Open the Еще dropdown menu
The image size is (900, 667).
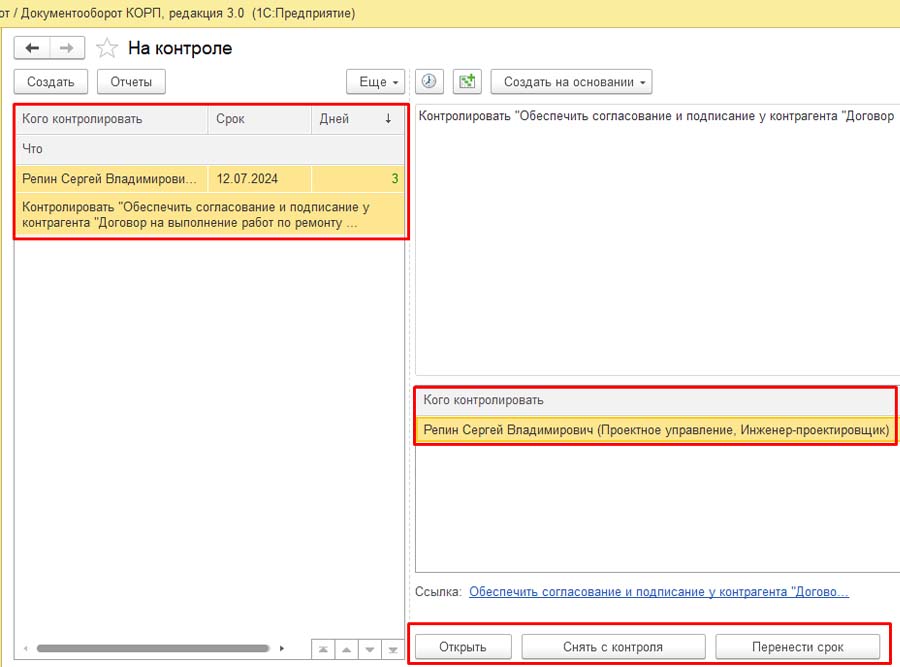[x=378, y=82]
